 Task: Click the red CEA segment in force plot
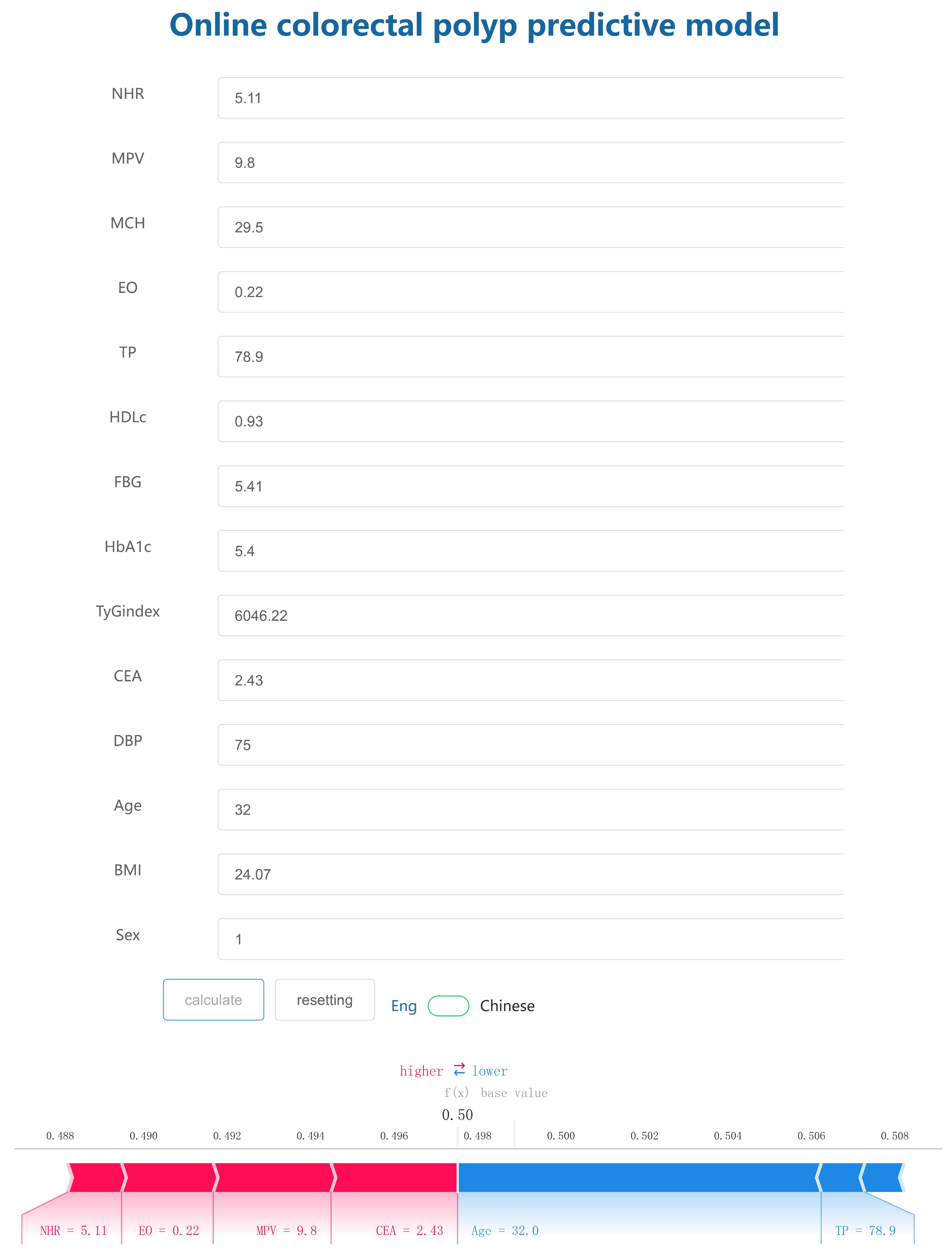pyautogui.click(x=395, y=1178)
